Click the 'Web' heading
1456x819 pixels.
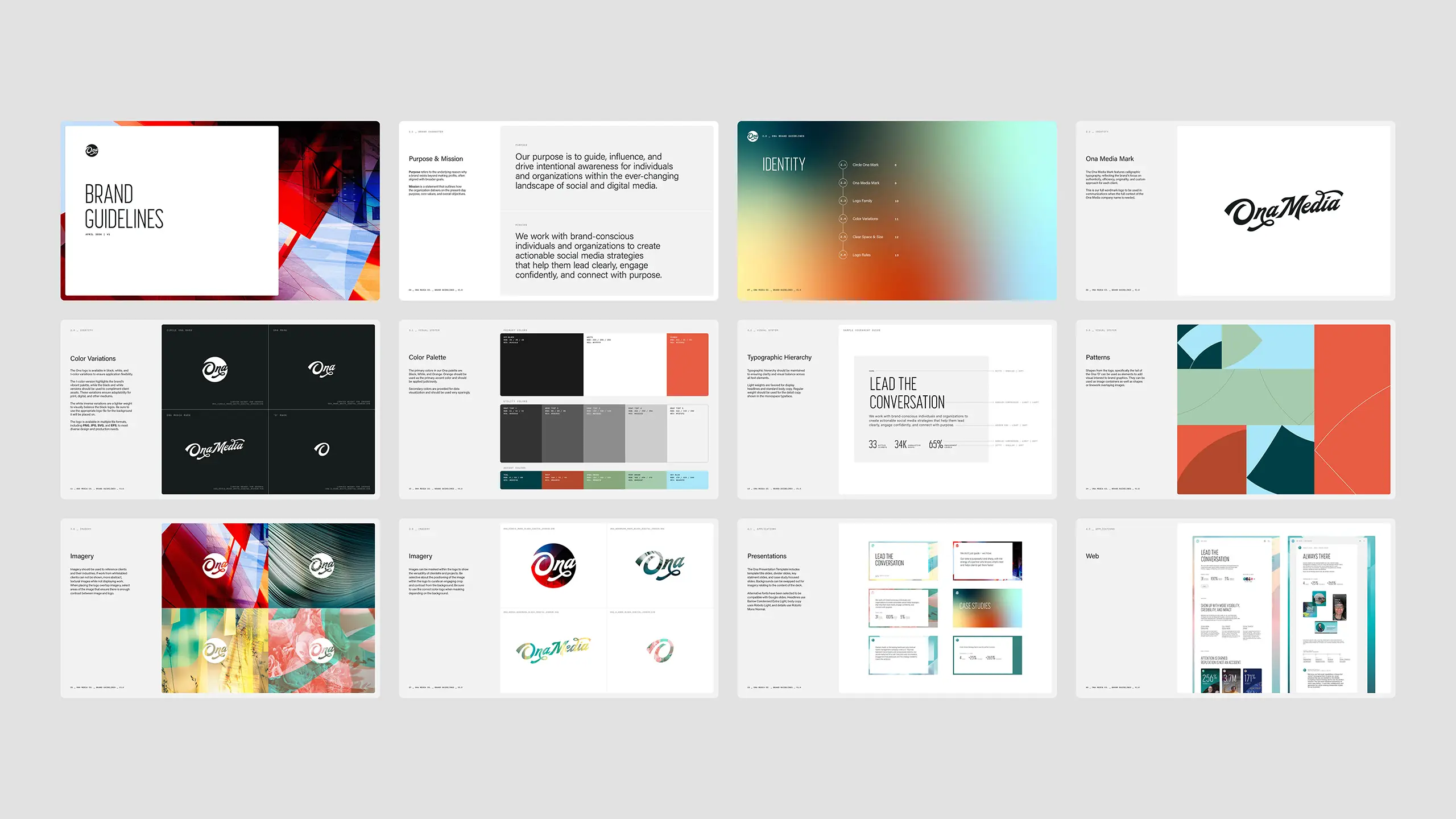point(1092,556)
